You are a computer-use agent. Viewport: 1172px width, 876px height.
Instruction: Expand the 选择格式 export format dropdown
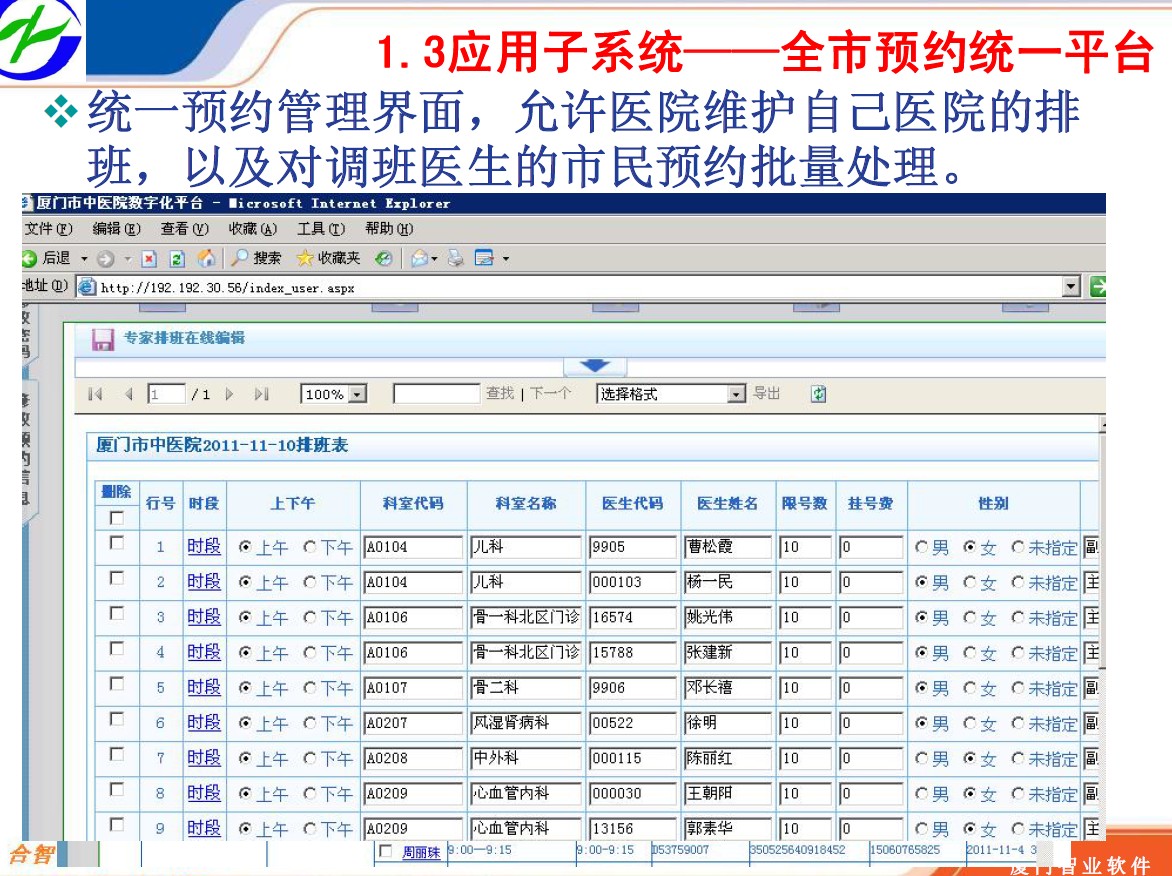(x=737, y=395)
